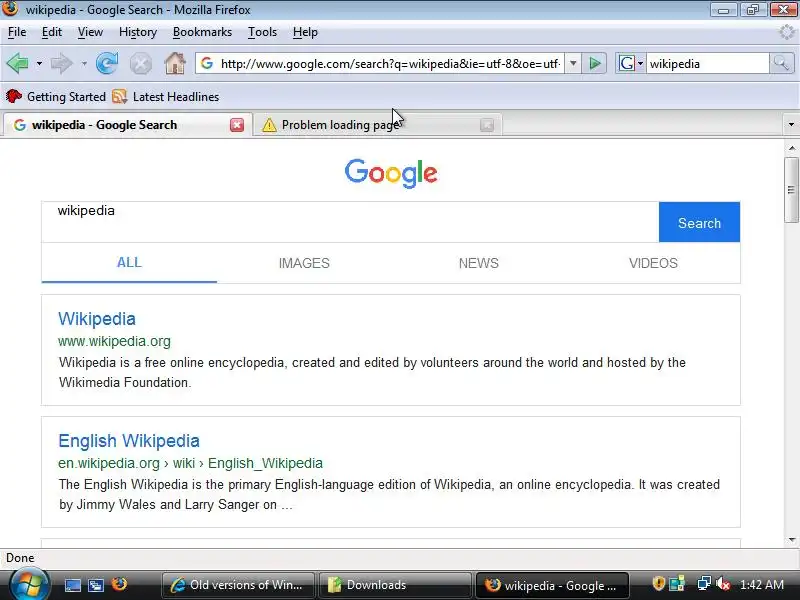Viewport: 800px width, 600px height.
Task: Switch to the Problem loading page tab
Action: point(378,125)
